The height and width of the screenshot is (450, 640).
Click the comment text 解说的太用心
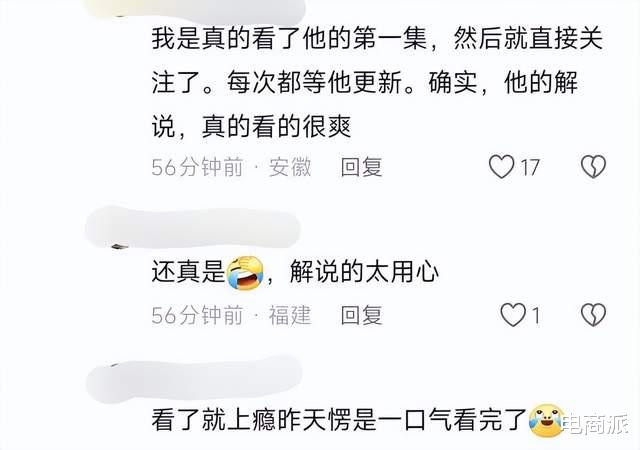(364, 272)
